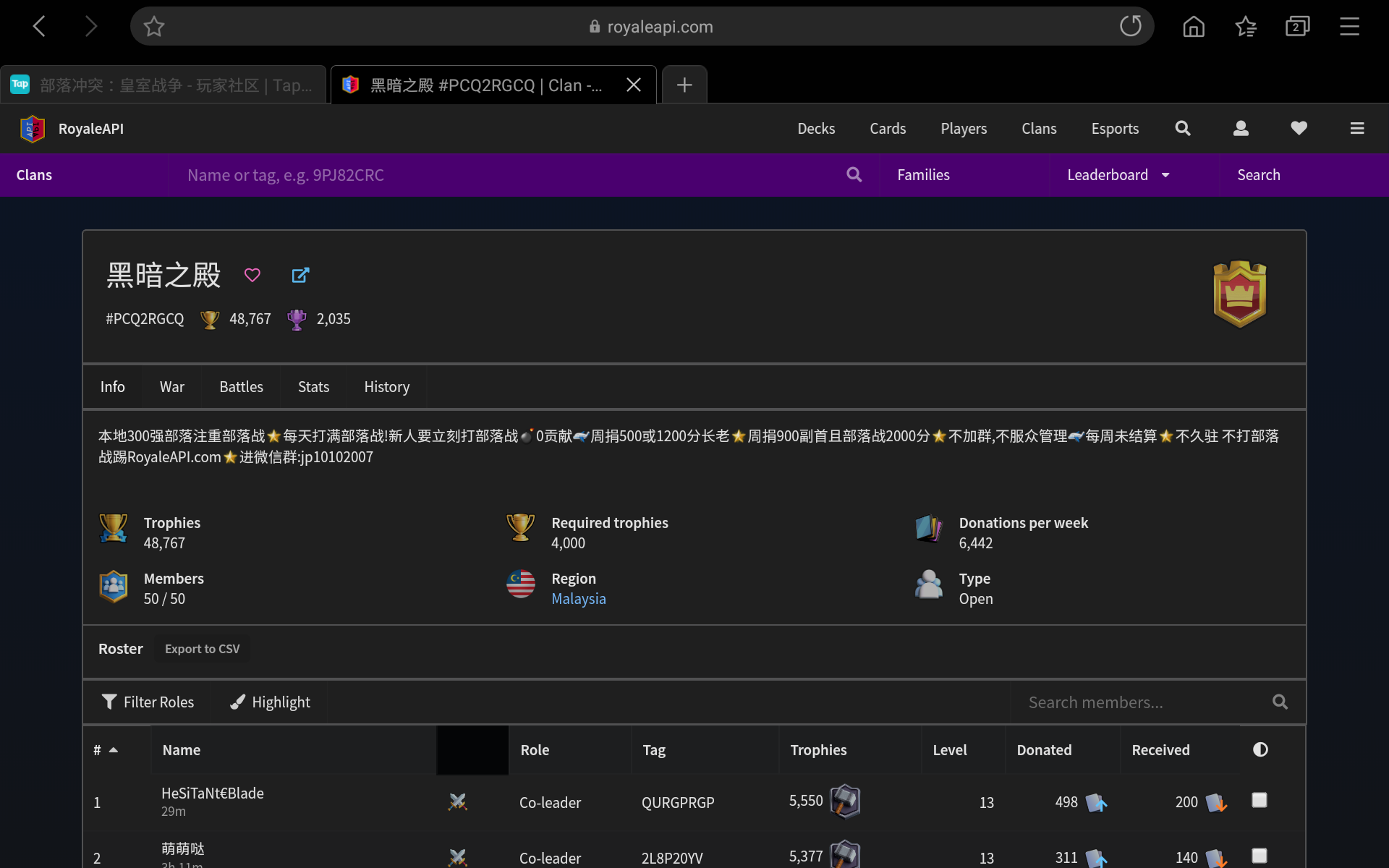This screenshot has width=1389, height=868.
Task: Open the RoyaleAPI hamburger menu
Action: pos(1356,128)
